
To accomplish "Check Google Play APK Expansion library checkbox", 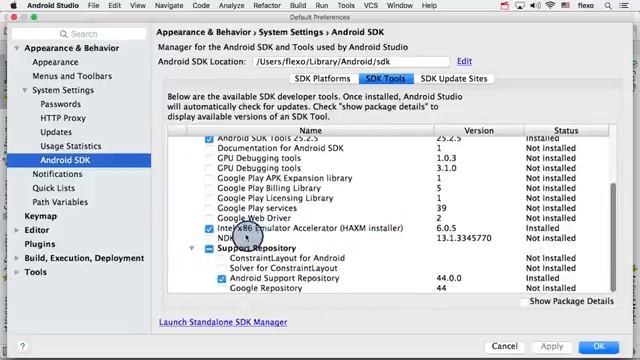I will (209, 178).
